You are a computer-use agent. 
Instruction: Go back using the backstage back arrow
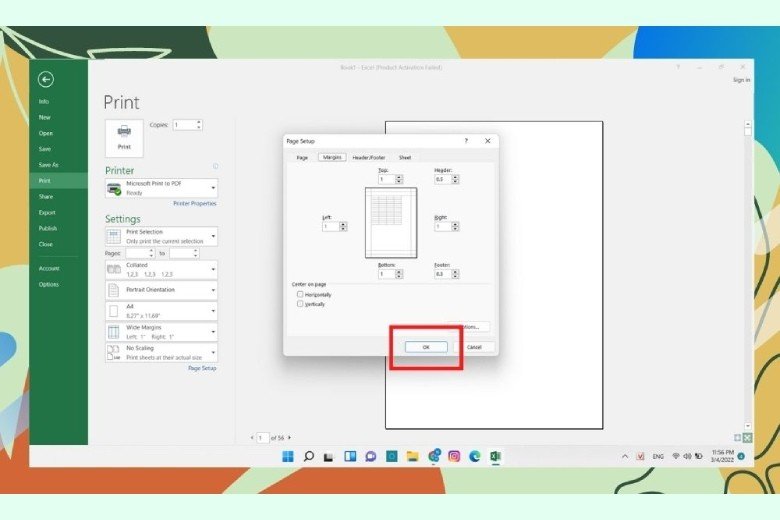[x=46, y=80]
